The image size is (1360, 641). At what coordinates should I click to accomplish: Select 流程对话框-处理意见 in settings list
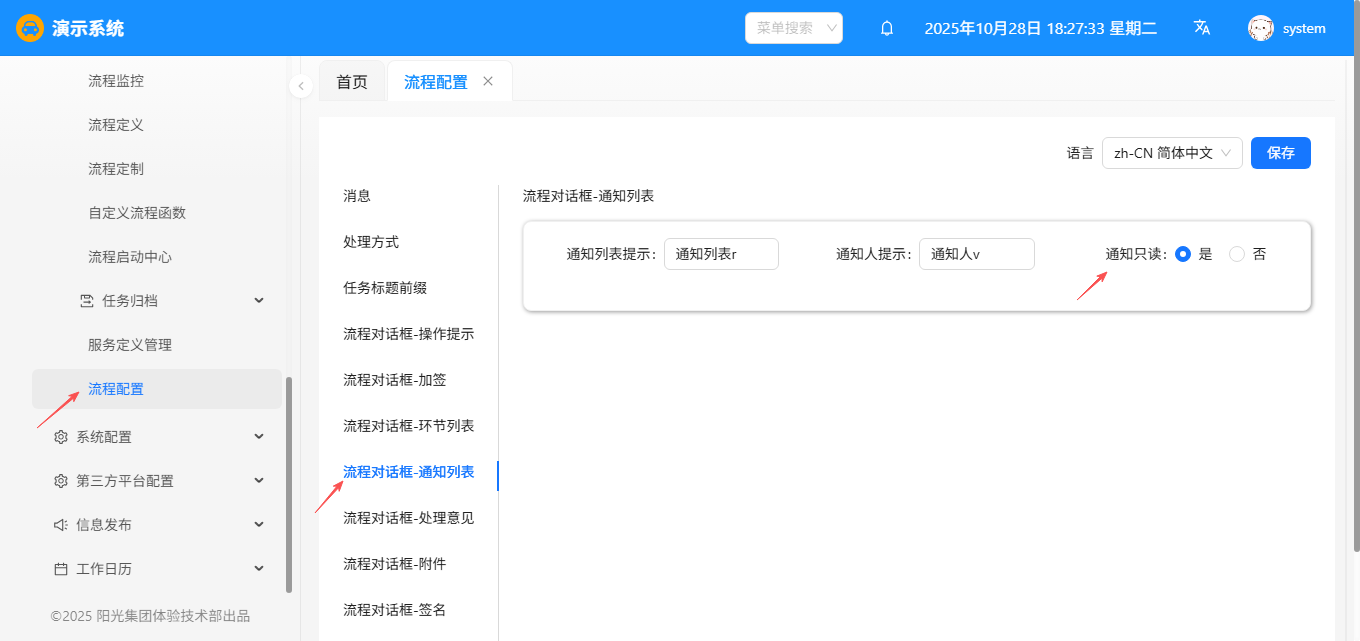coord(408,518)
